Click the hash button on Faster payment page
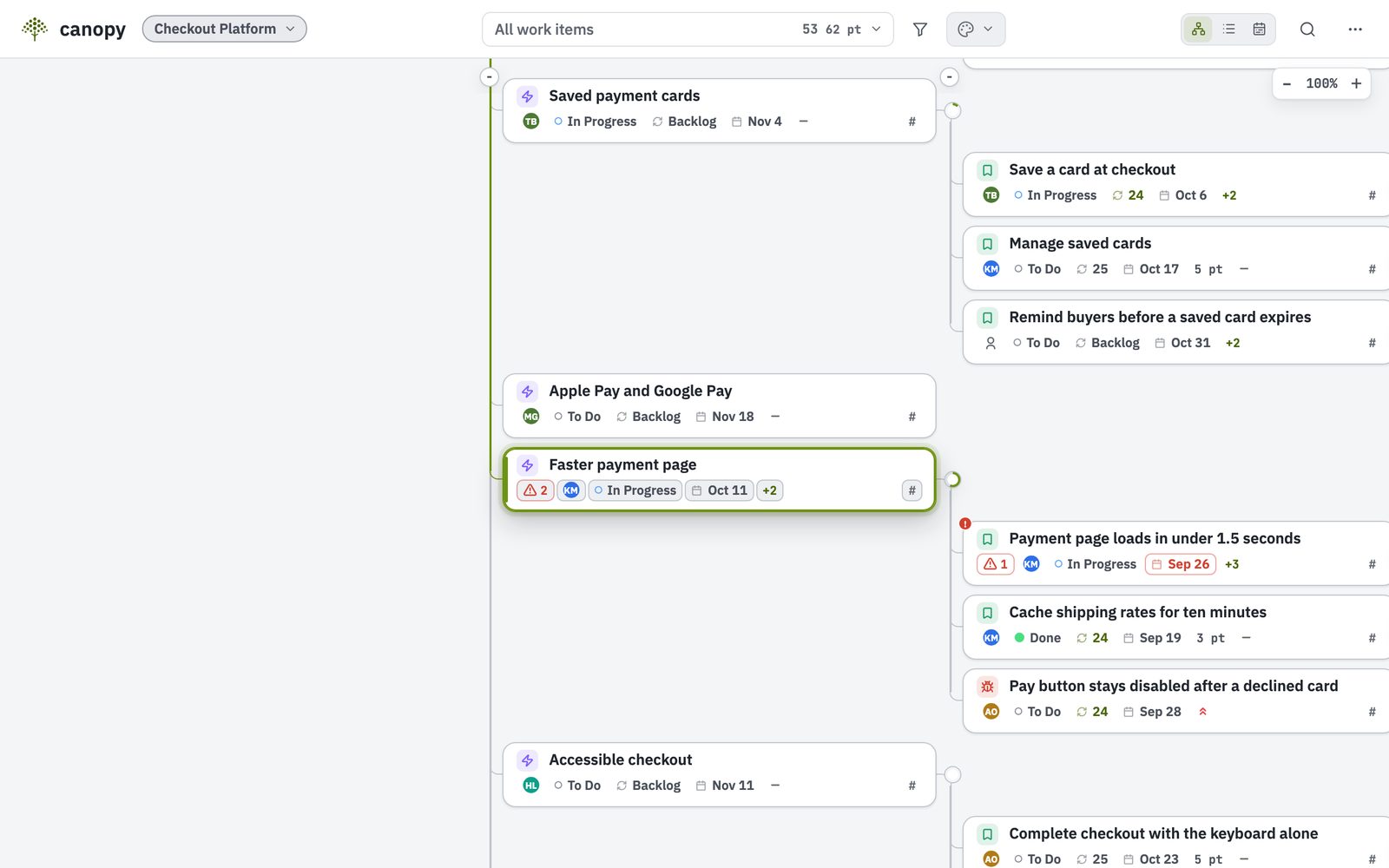The width and height of the screenshot is (1389, 868). click(912, 490)
